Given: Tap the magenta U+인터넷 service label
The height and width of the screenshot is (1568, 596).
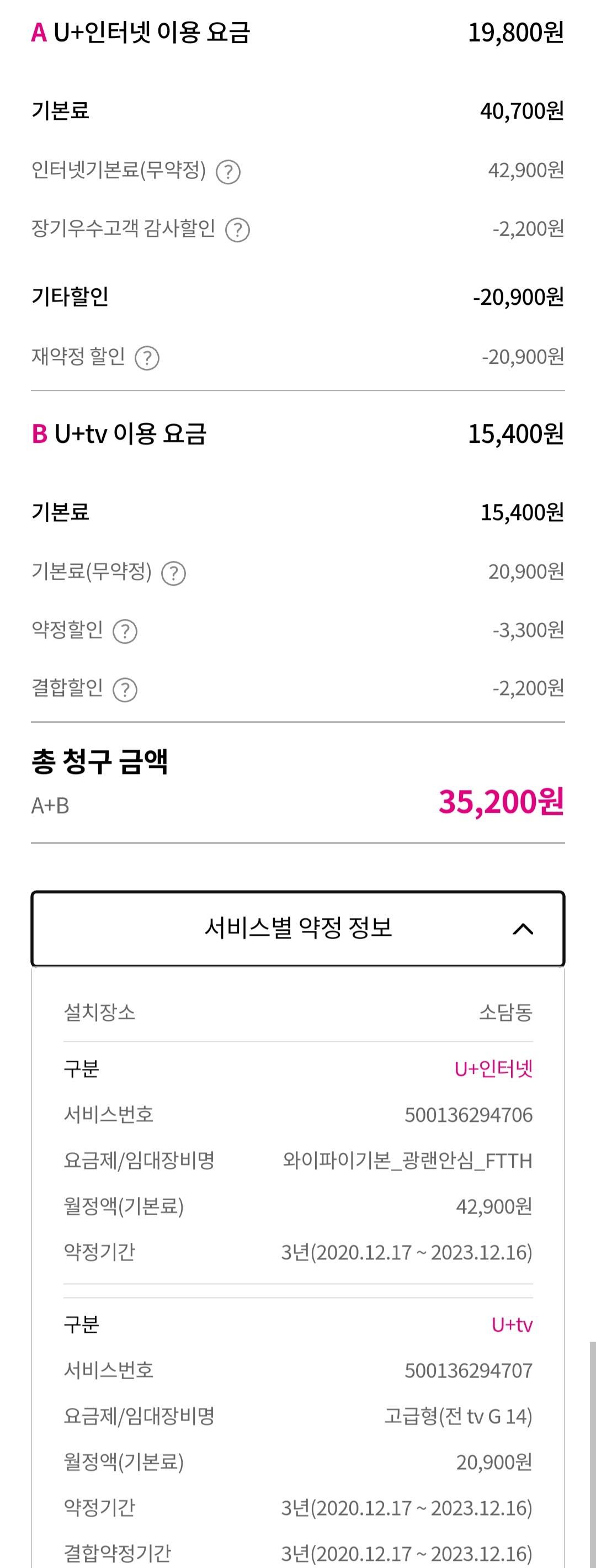Looking at the screenshot, I should point(493,1069).
